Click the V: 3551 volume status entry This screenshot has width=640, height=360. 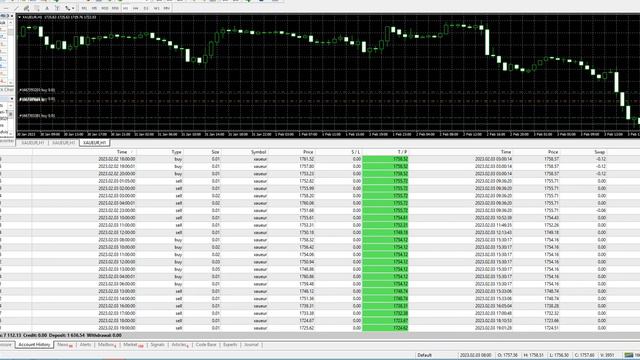pos(607,355)
